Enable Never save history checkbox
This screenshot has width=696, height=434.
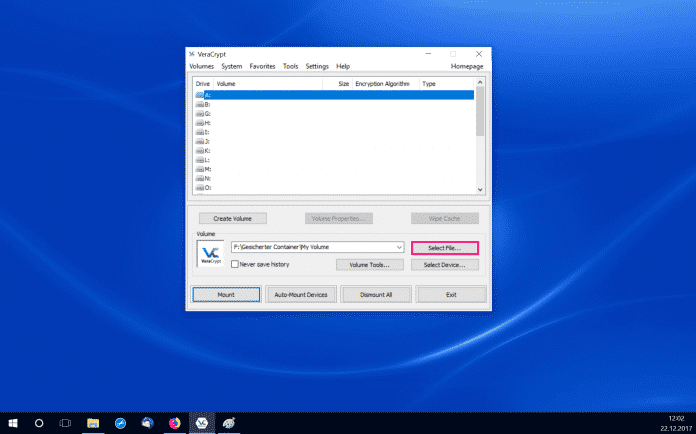pos(235,265)
